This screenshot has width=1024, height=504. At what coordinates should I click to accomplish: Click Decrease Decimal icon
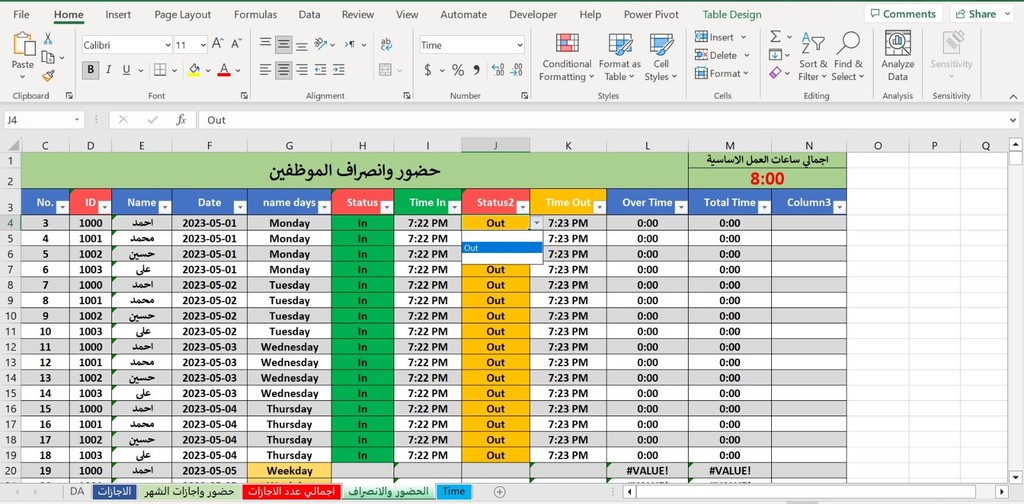tap(517, 70)
